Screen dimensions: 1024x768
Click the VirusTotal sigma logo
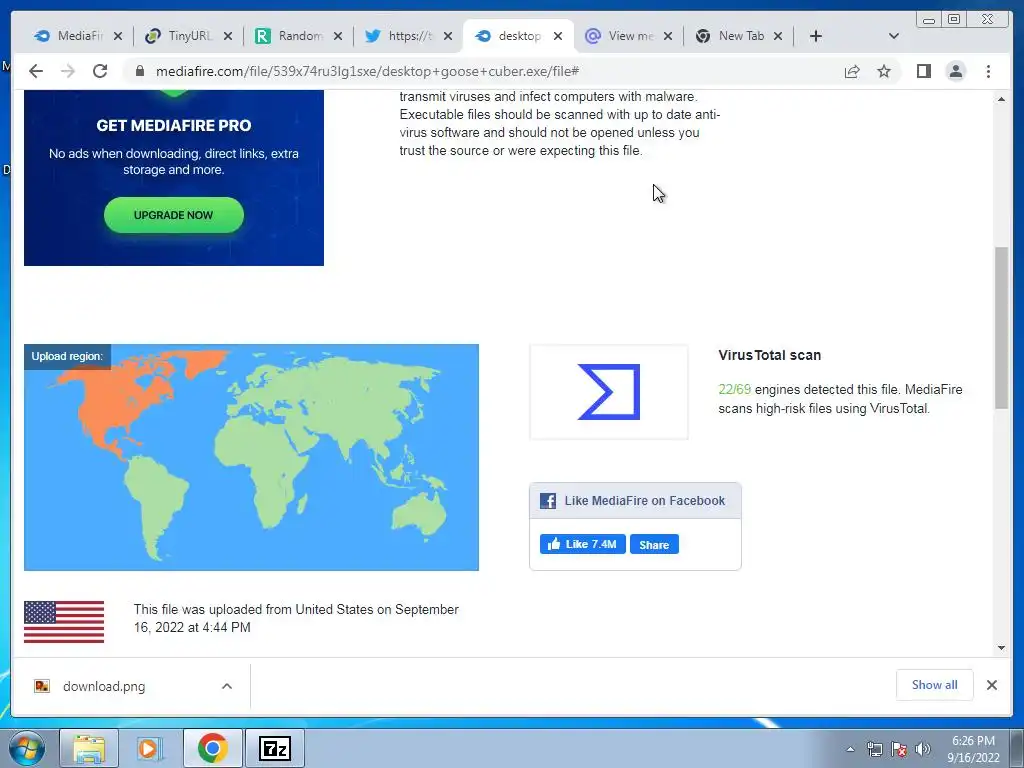tap(609, 392)
